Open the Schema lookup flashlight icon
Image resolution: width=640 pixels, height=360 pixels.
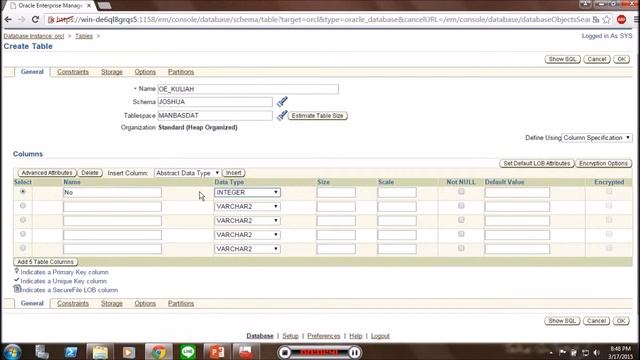(282, 101)
